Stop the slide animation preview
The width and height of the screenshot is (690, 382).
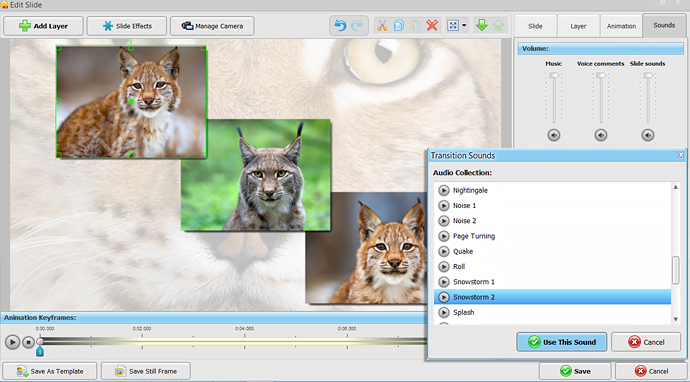point(28,342)
